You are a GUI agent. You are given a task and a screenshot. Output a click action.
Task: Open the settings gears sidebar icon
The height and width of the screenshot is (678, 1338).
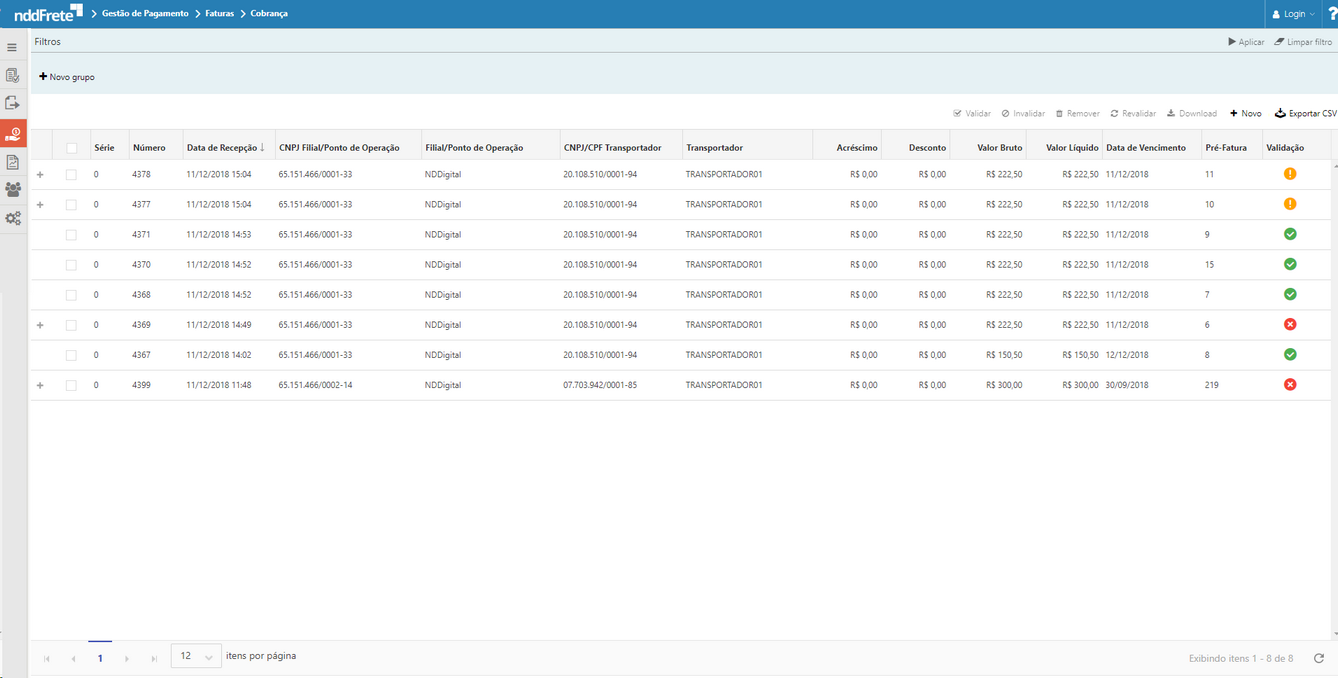12,218
